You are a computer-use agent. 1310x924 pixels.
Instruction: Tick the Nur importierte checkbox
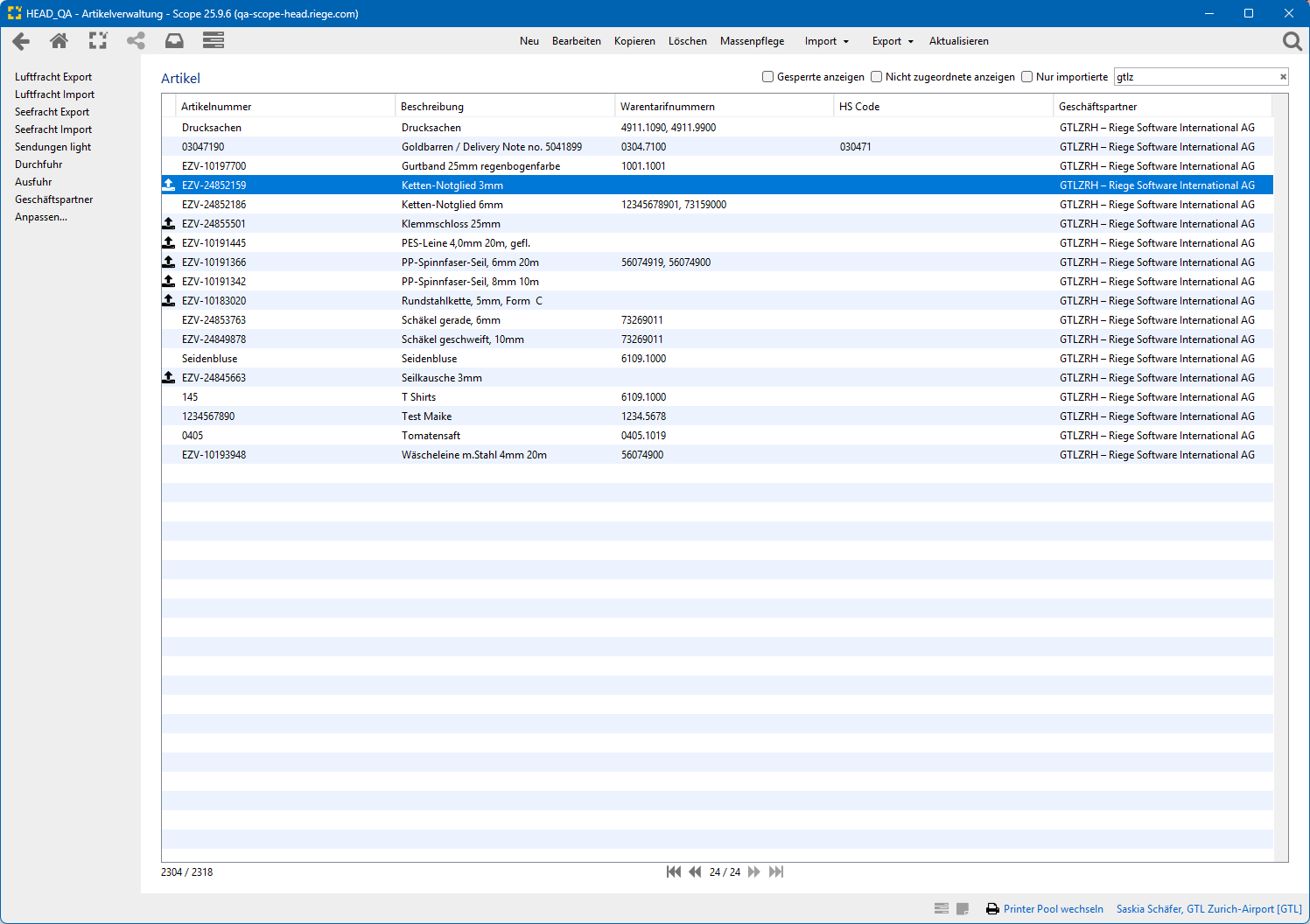point(1026,77)
